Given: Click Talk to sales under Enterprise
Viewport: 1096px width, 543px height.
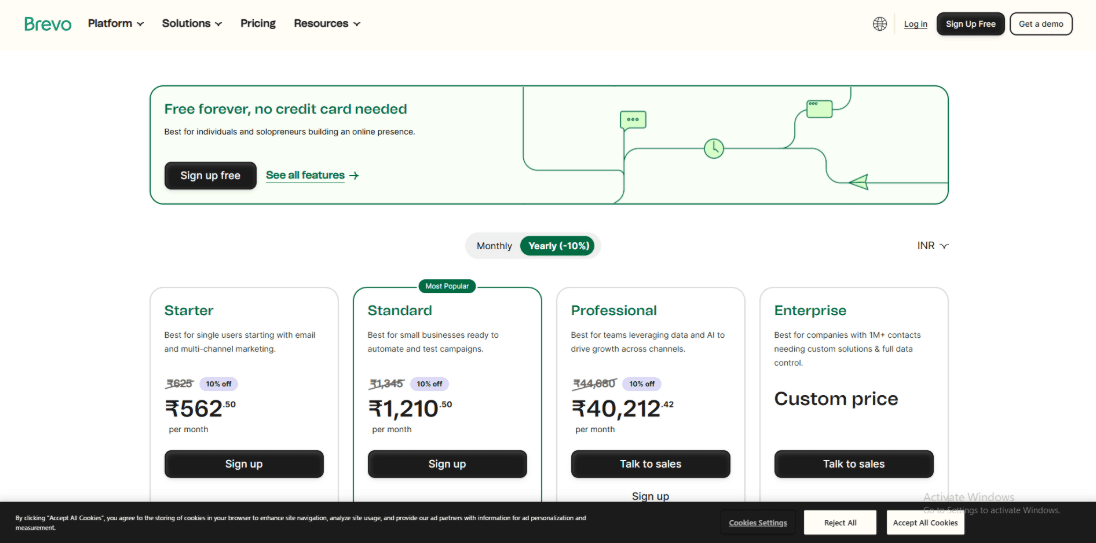Looking at the screenshot, I should (x=854, y=464).
